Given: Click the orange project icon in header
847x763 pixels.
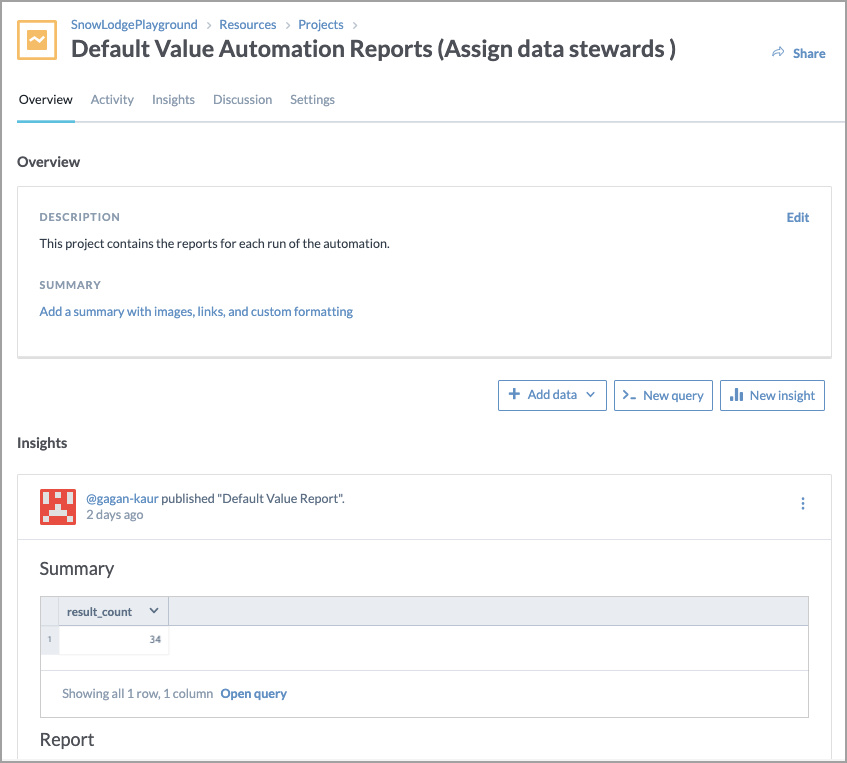Looking at the screenshot, I should click(x=38, y=40).
